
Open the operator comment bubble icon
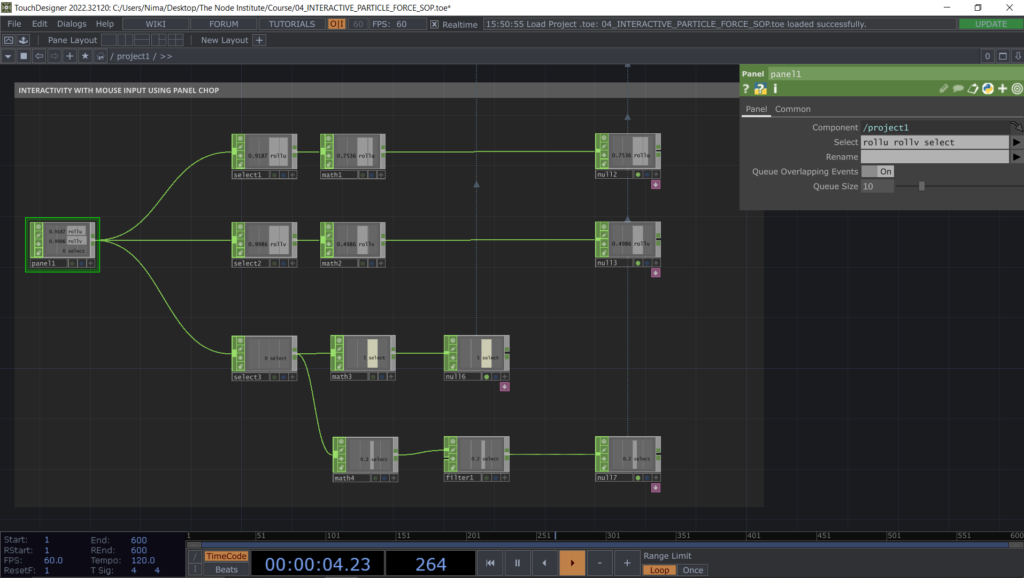[958, 89]
